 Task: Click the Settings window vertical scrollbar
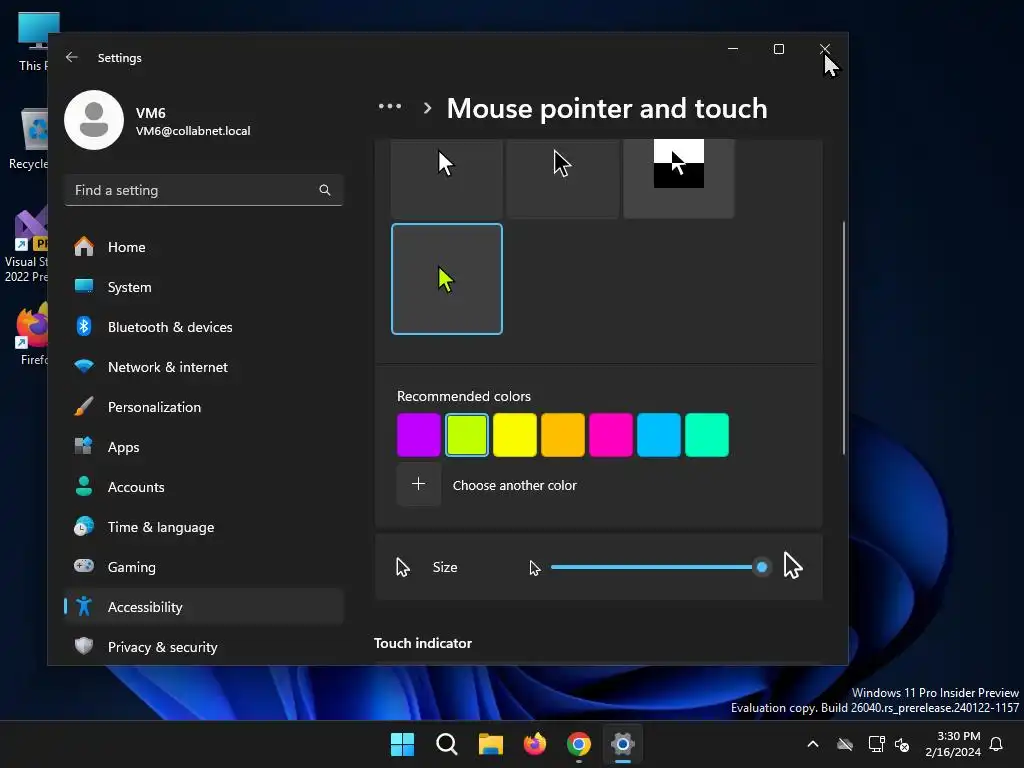click(844, 338)
